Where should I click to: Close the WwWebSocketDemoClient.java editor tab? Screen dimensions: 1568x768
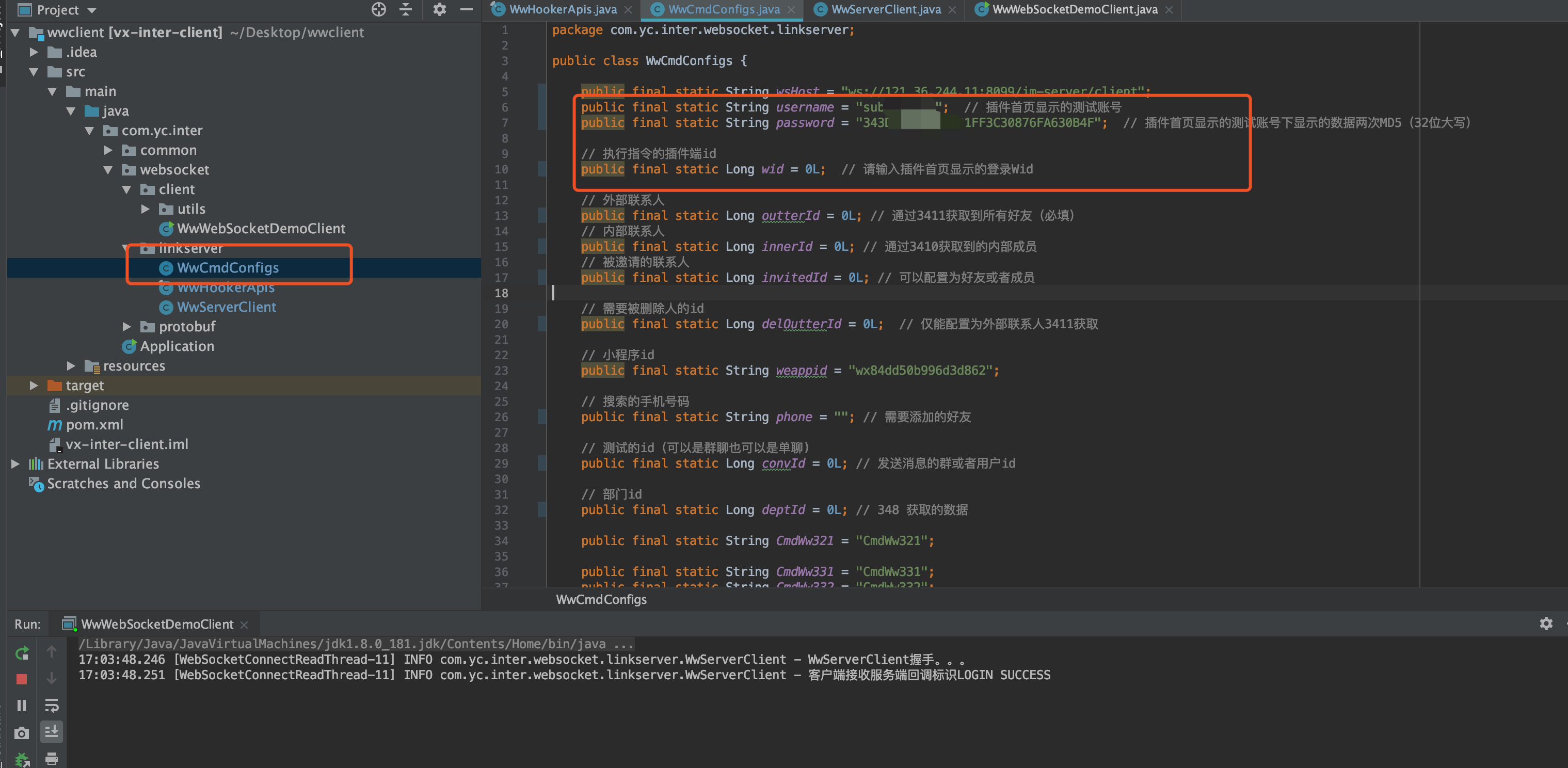pos(1170,10)
